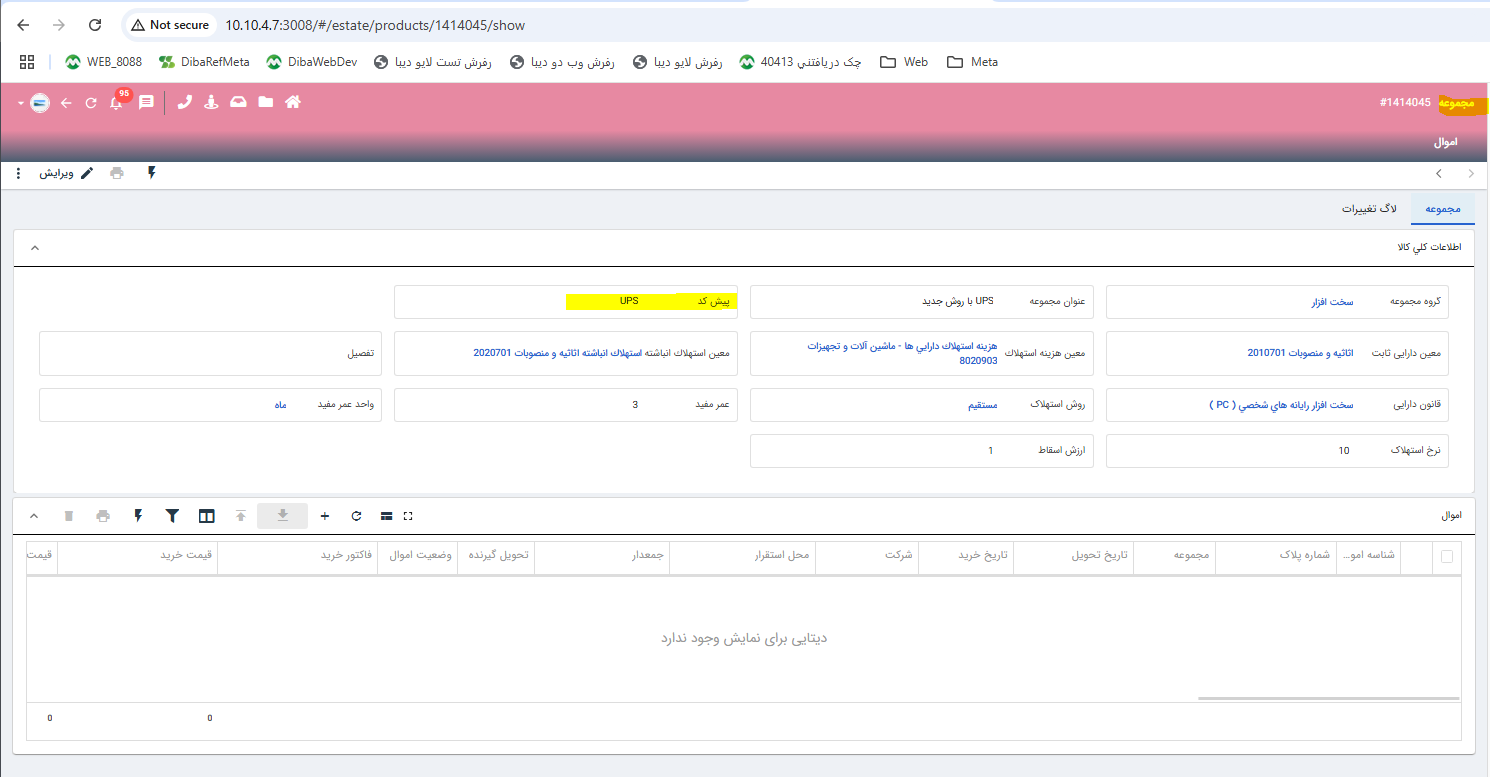Viewport: 1490px width, 777px height.
Task: Collapse the اموال grid panel
Action: click(x=35, y=516)
